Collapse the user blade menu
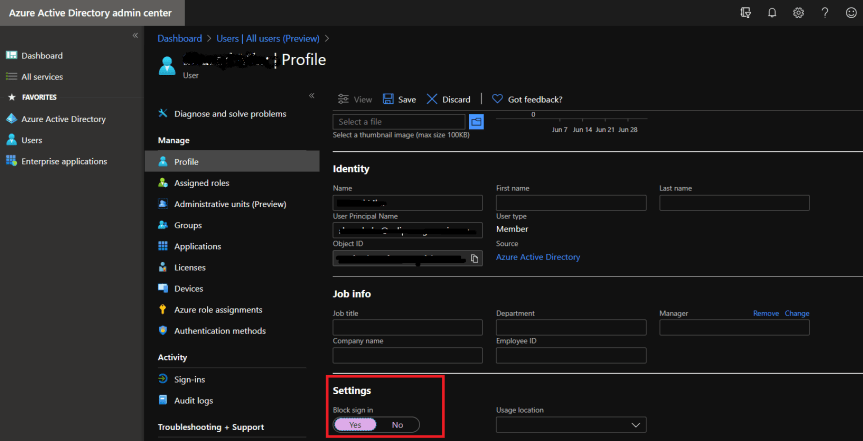 pyautogui.click(x=311, y=95)
